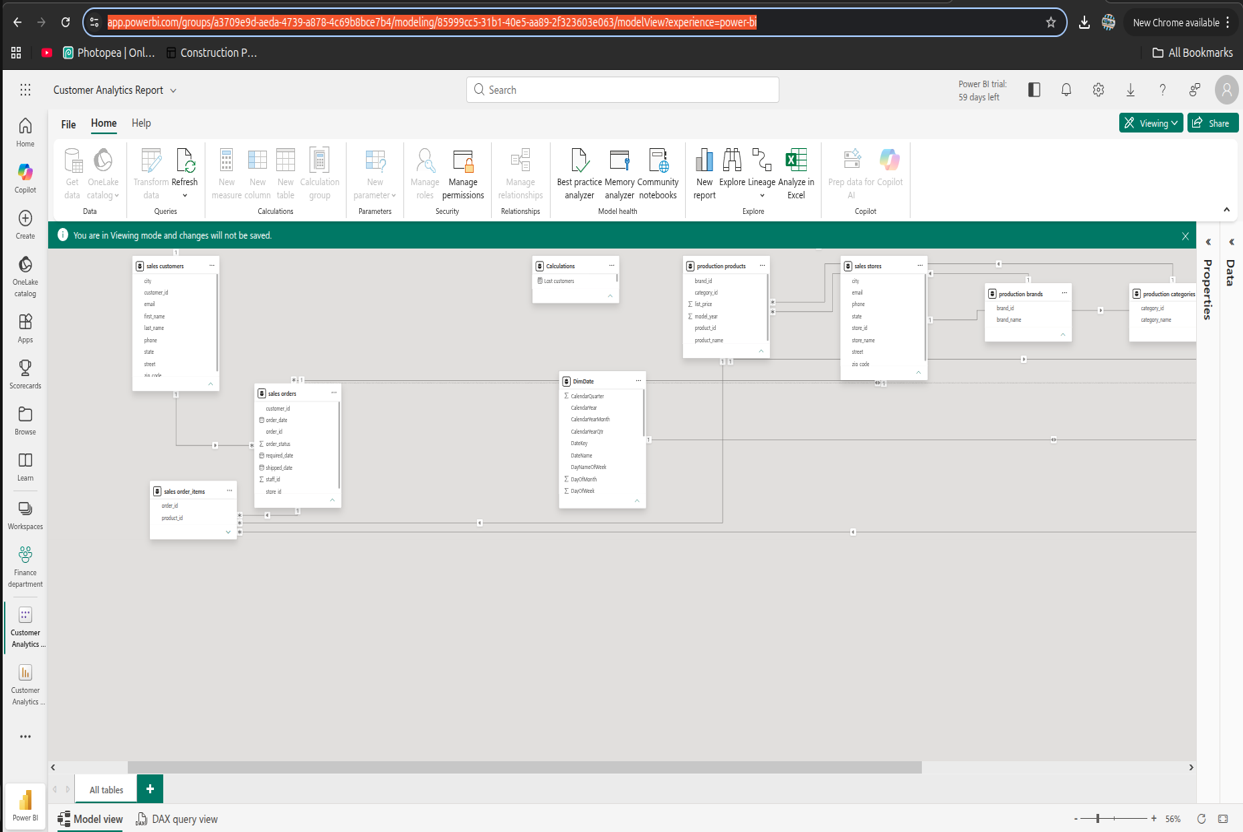Launch Memory analyzer
Screen dimensions: 1243x832
point(619,174)
